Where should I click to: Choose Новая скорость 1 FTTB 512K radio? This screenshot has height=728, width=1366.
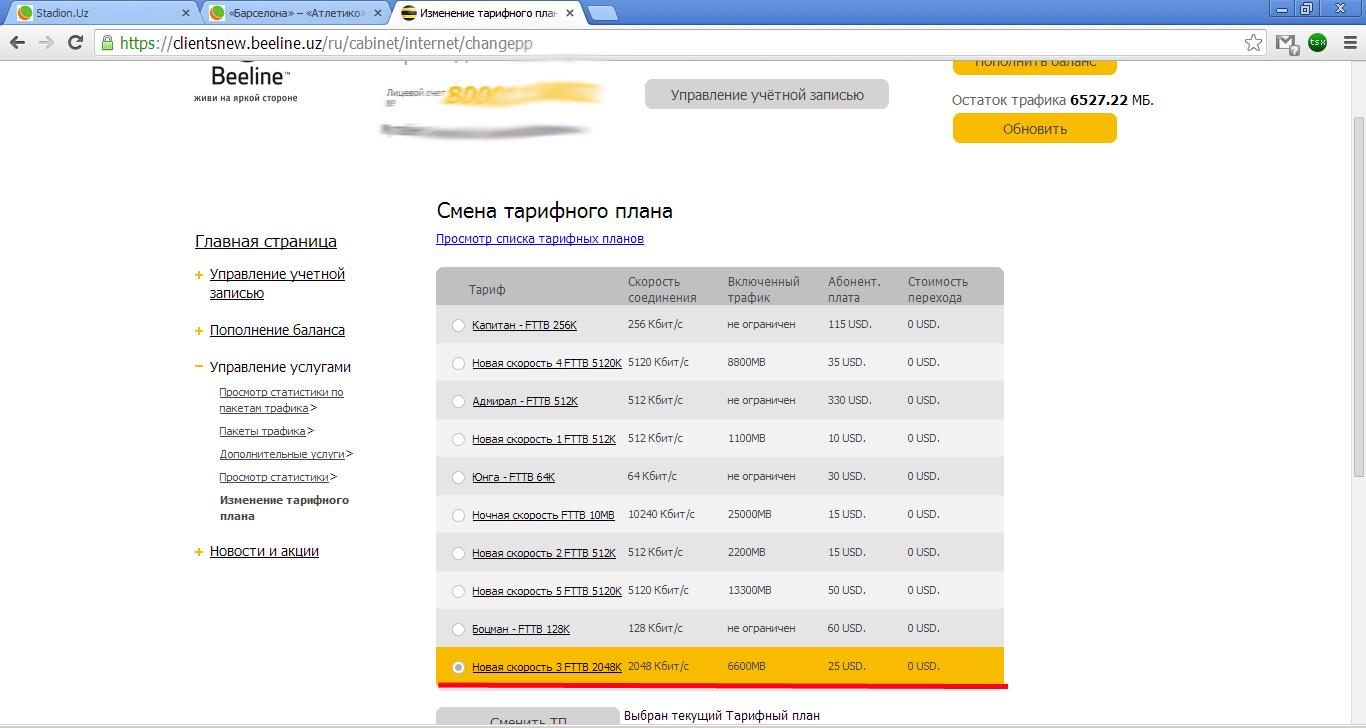point(458,439)
